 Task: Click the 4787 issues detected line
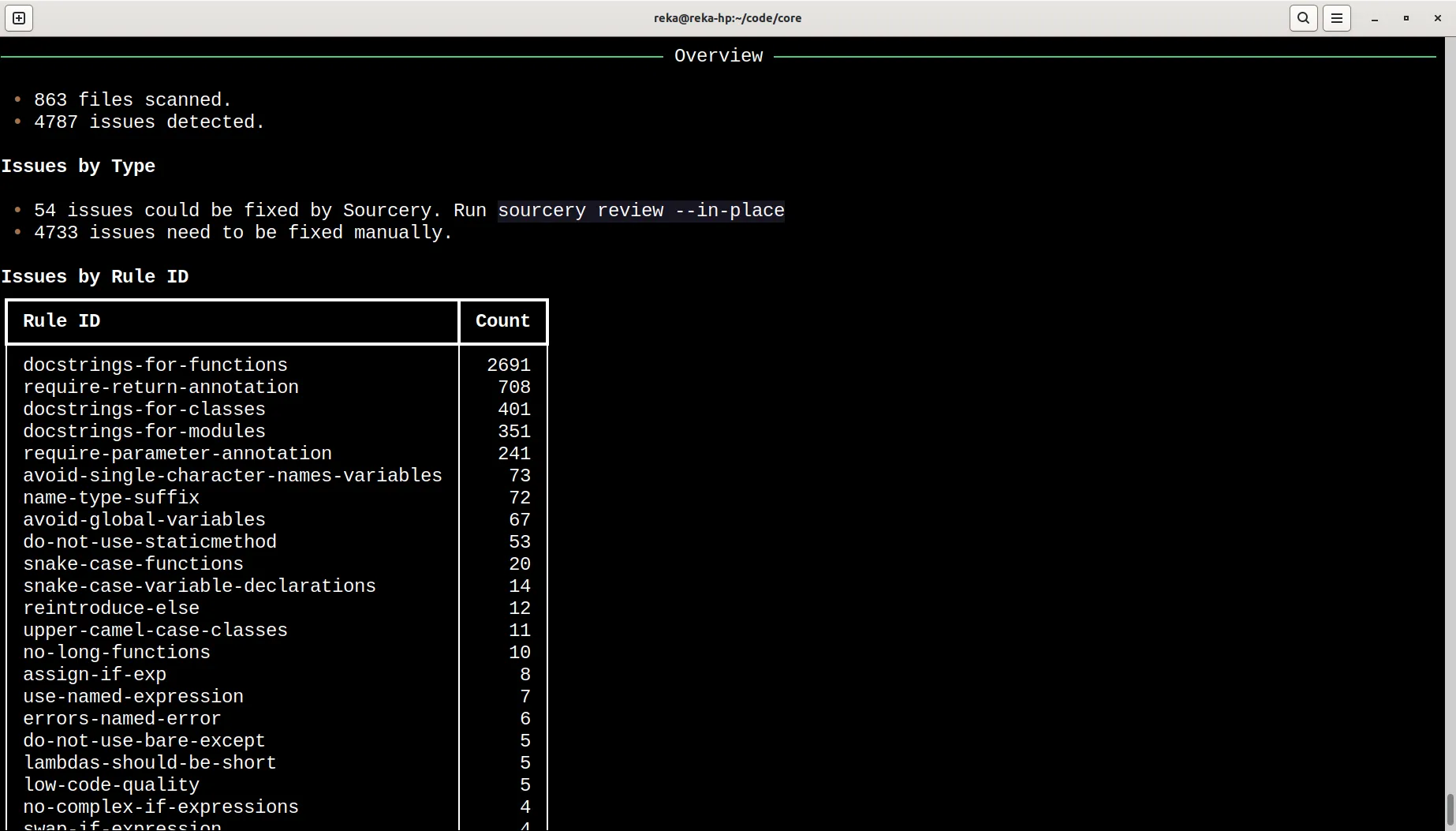pos(149,122)
